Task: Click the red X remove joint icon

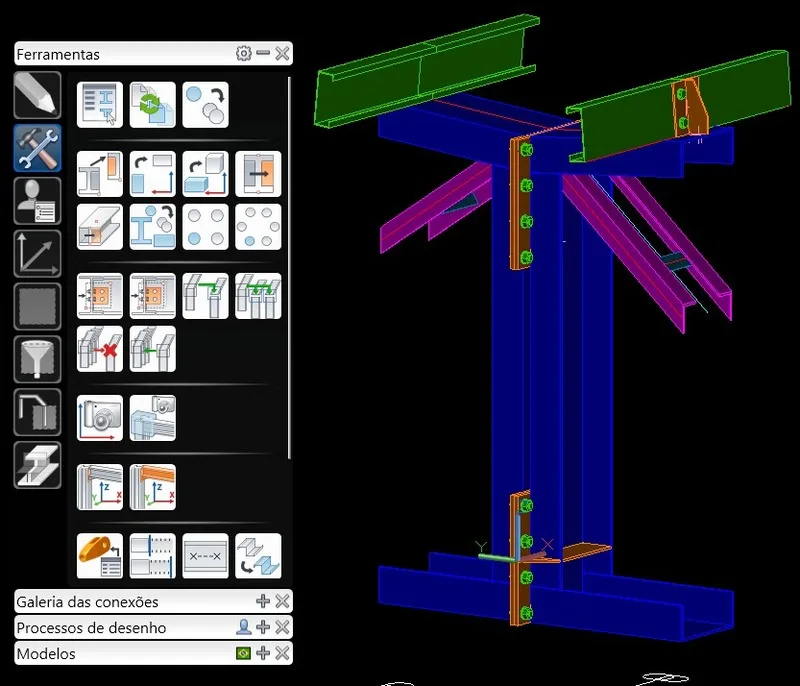Action: [99, 349]
